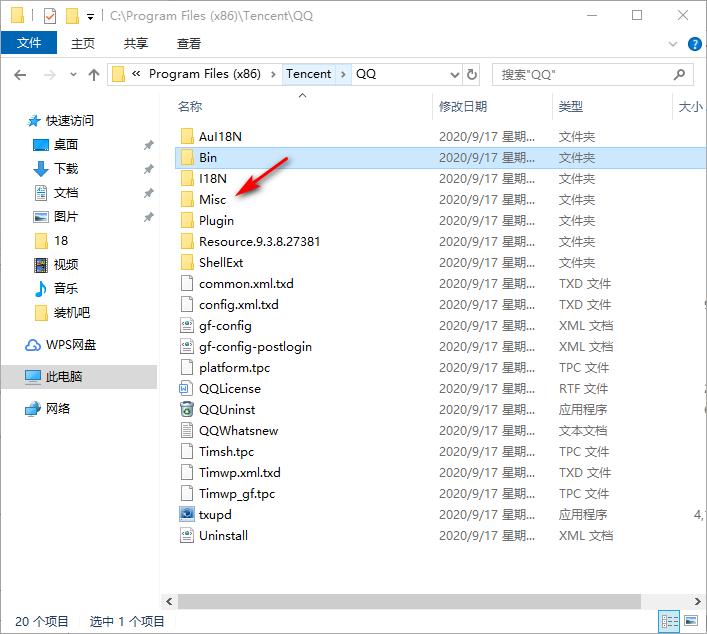Click the help question mark icon
This screenshot has width=707, height=634.
[694, 44]
